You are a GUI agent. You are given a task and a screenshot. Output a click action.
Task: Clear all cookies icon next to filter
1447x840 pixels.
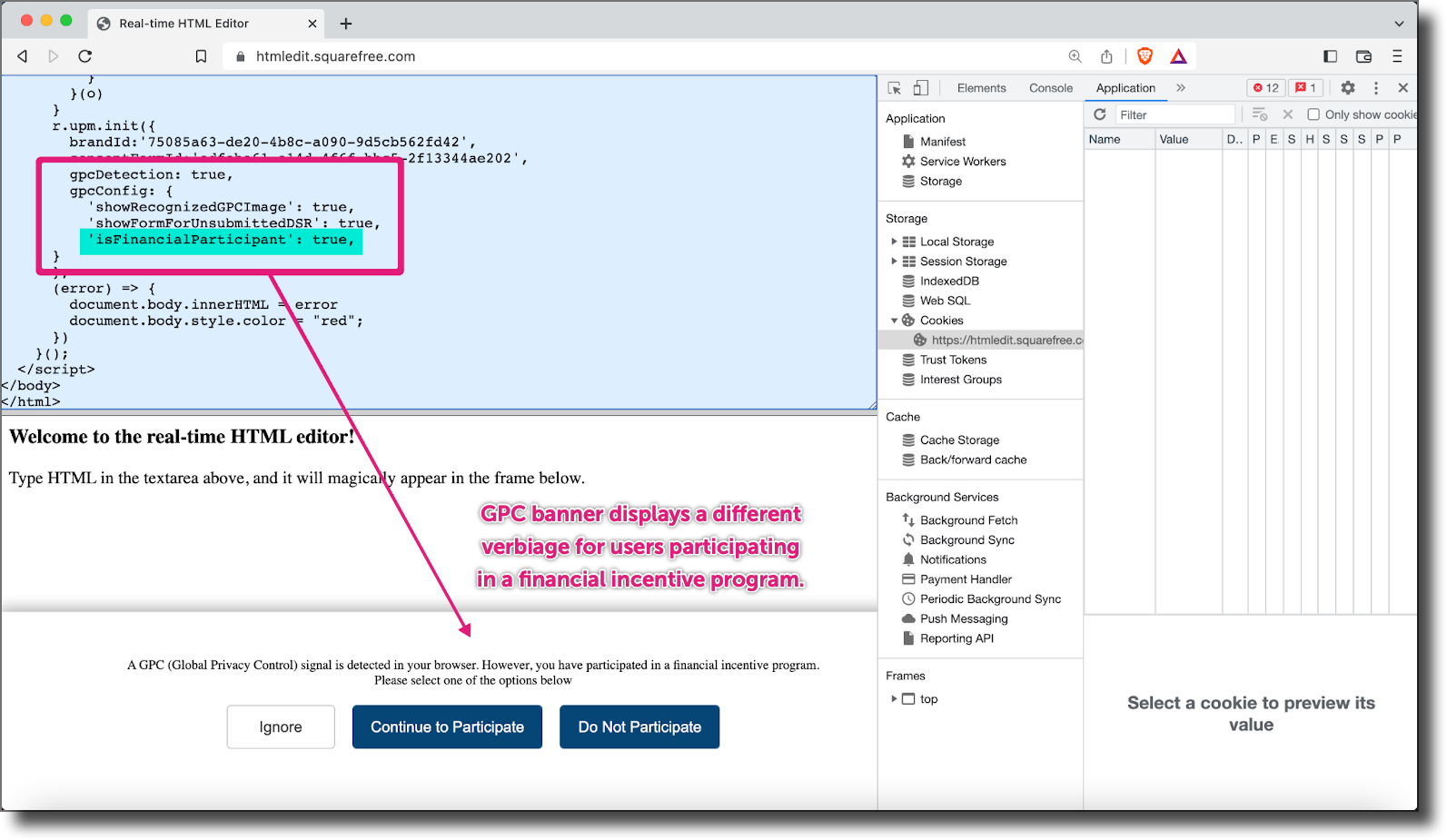(1259, 114)
